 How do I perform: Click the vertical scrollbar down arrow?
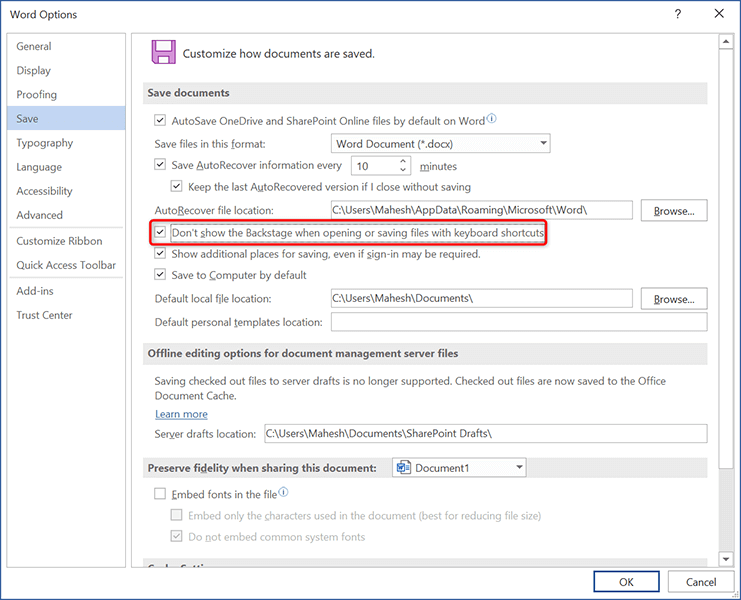(x=724, y=559)
